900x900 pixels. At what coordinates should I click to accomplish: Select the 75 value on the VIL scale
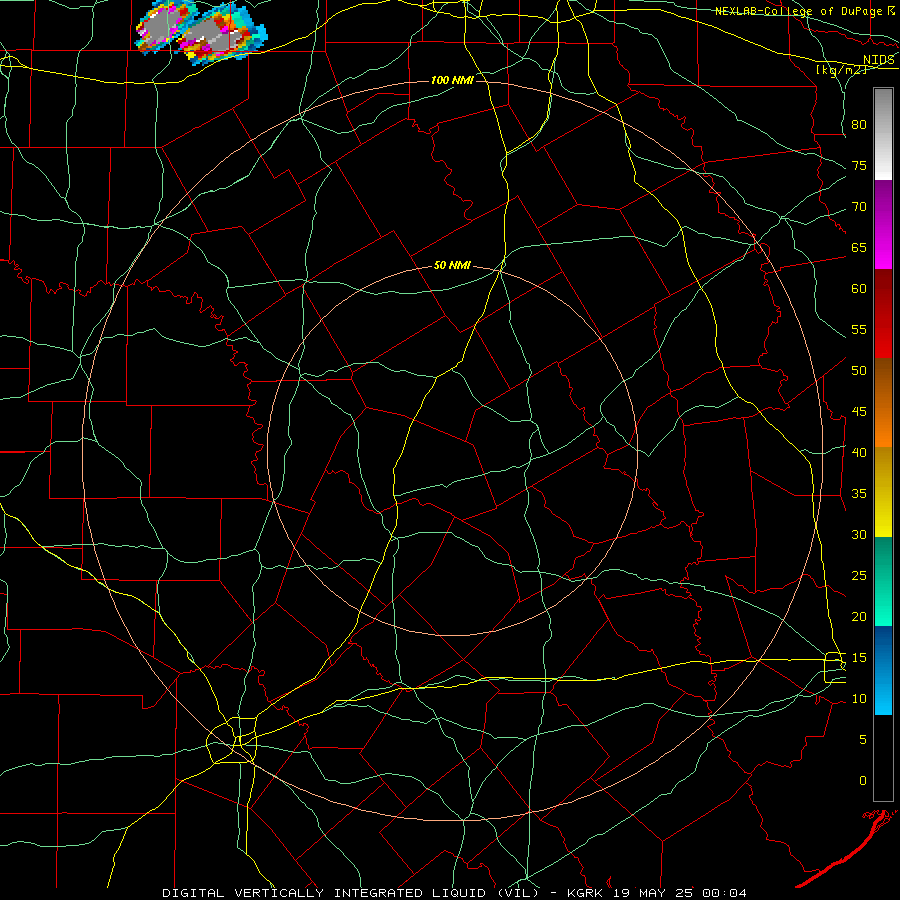click(859, 165)
